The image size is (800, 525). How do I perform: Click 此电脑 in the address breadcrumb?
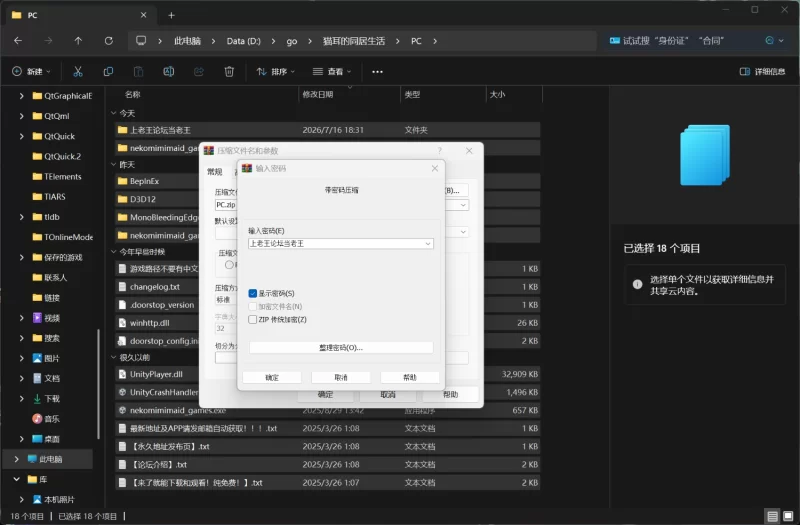tap(187, 41)
